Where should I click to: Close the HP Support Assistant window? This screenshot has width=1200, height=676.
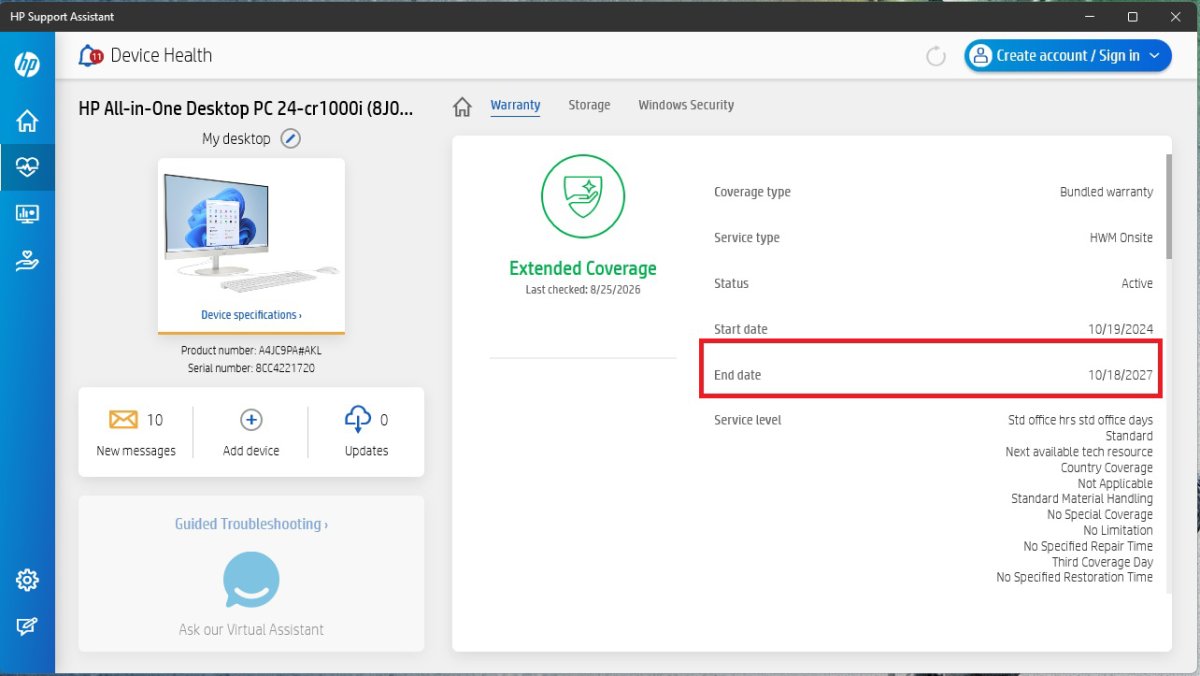pos(1177,17)
